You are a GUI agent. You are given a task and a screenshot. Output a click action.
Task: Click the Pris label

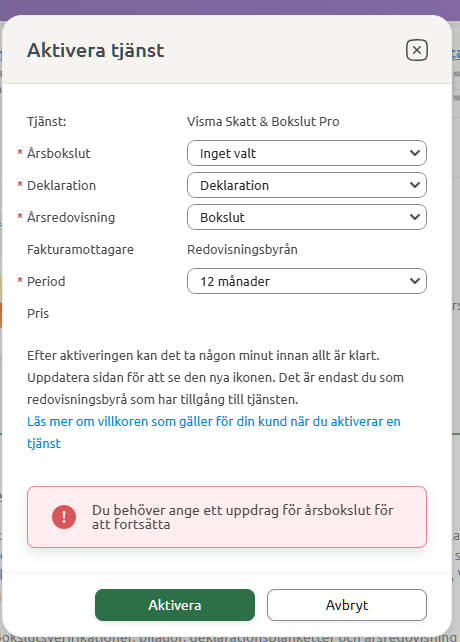pyautogui.click(x=38, y=314)
